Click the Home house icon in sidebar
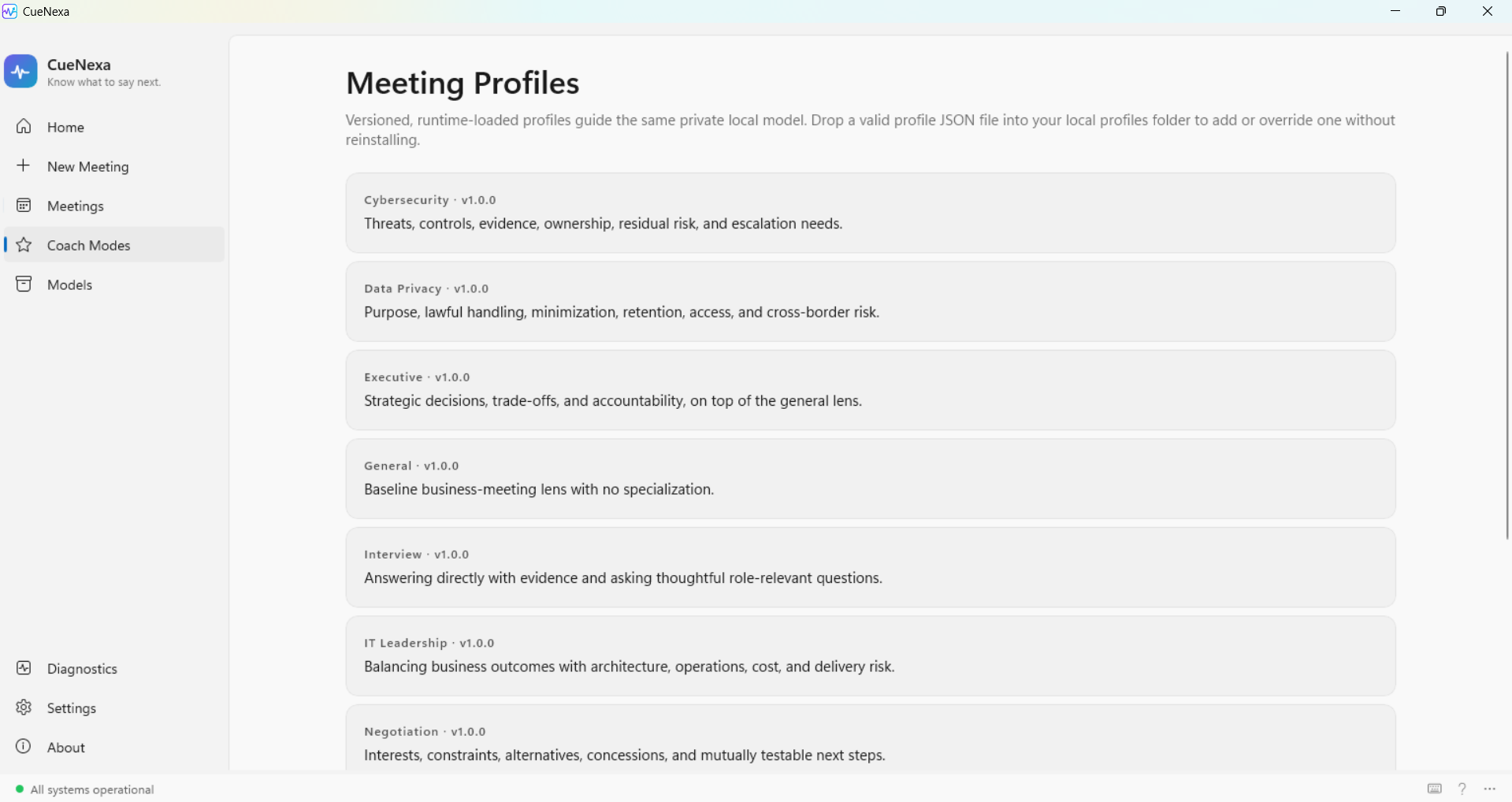The width and height of the screenshot is (1512, 802). point(24,126)
